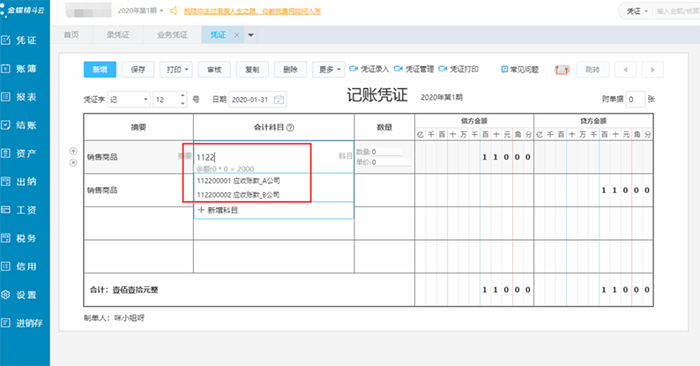Open the 设置 sidebar module

pos(20,295)
